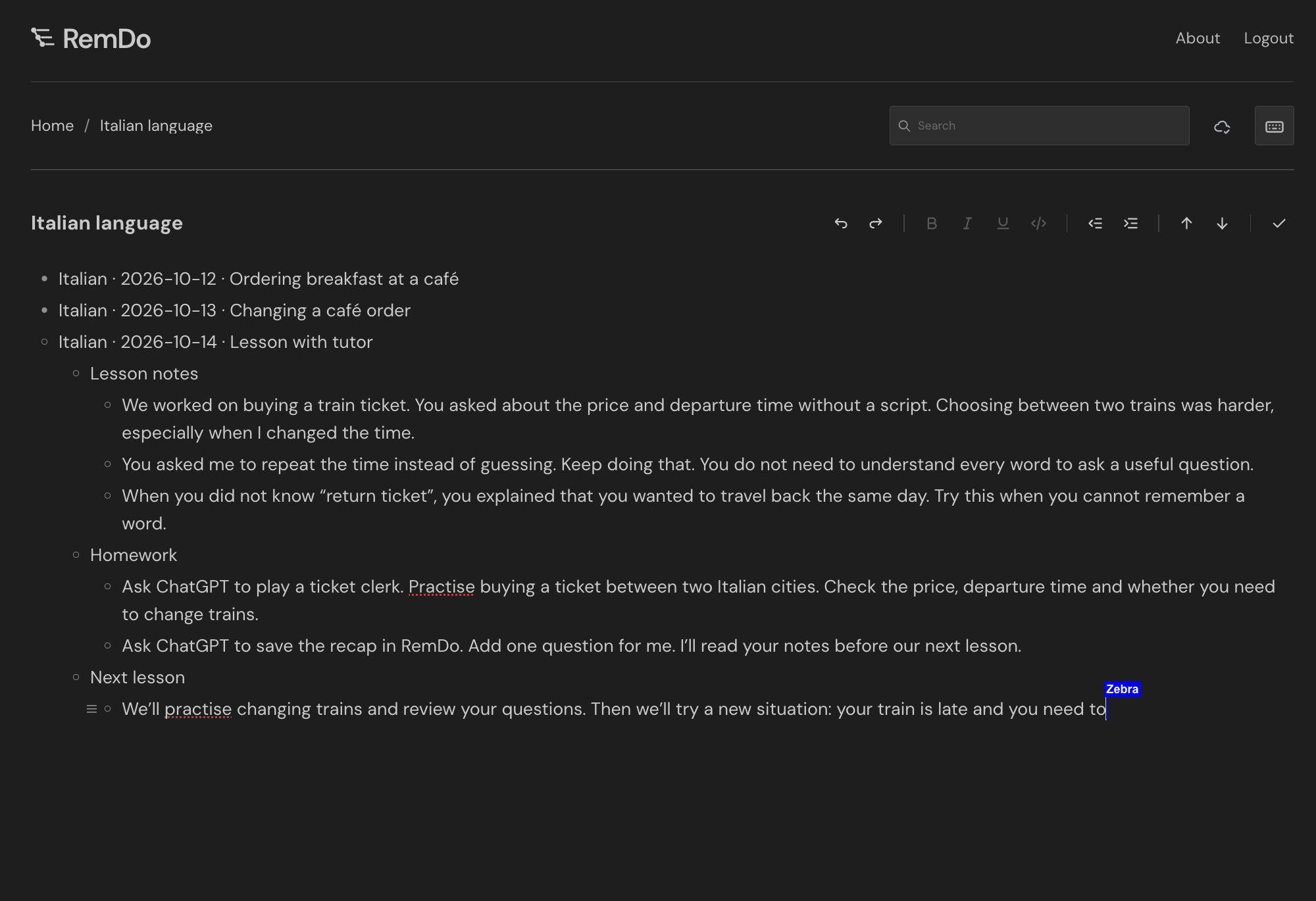Collapse the Homework bullet
Viewport: 1316px width, 901px height.
pos(76,555)
